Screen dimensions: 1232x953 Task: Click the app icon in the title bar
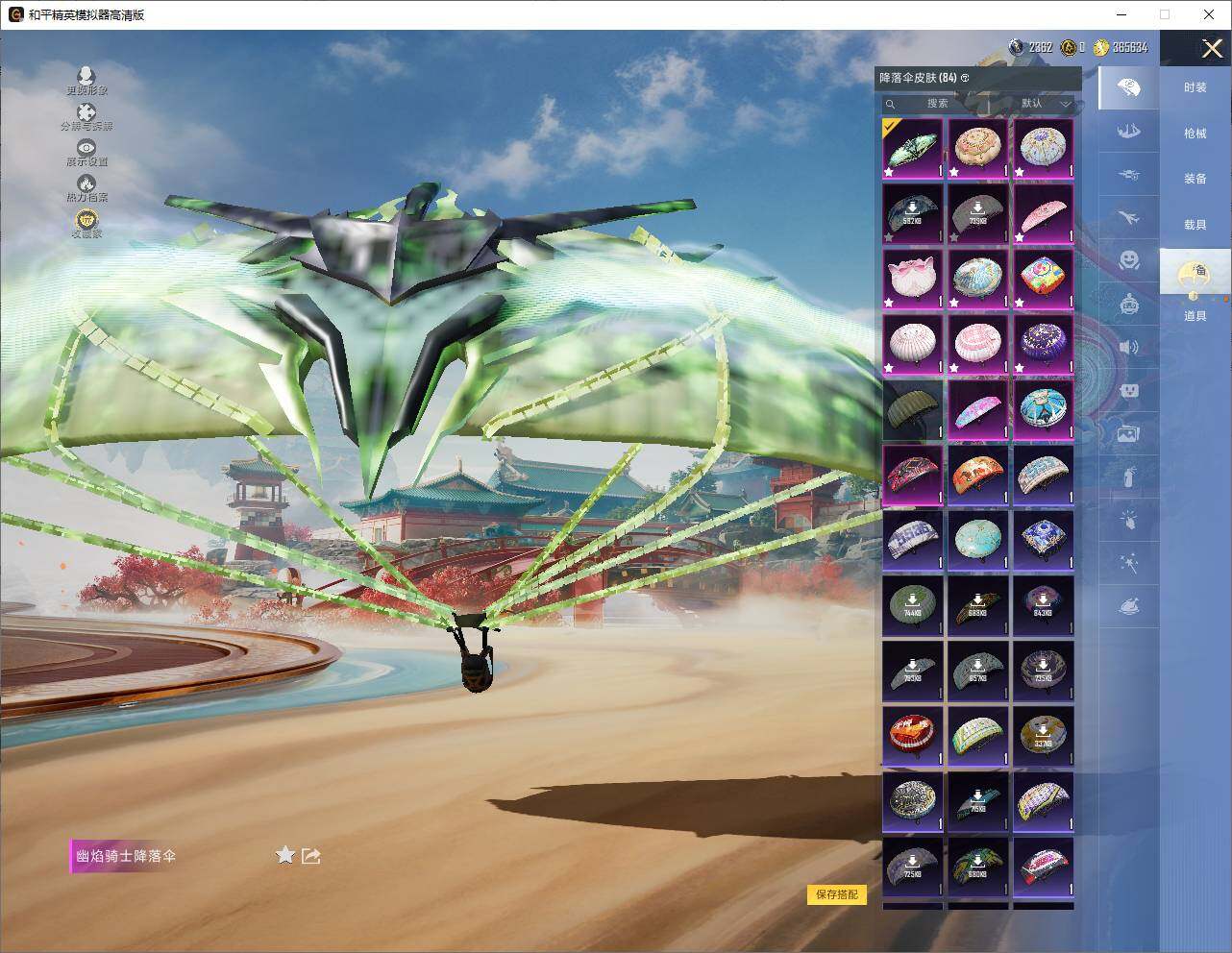15,14
